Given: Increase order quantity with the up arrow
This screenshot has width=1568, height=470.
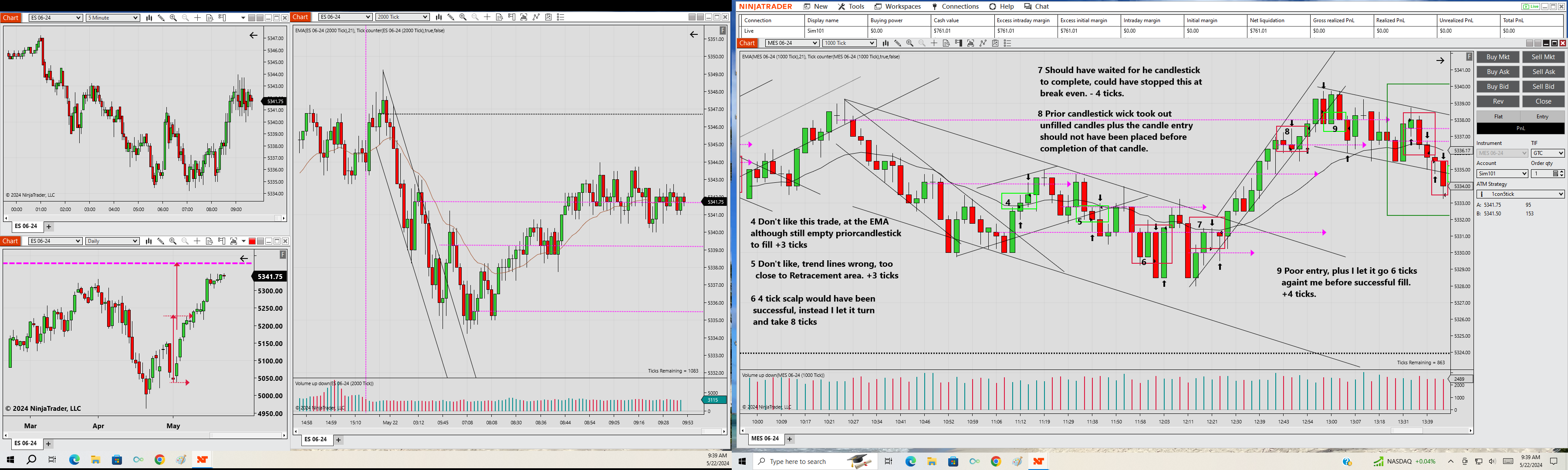Looking at the screenshot, I should [1562, 172].
